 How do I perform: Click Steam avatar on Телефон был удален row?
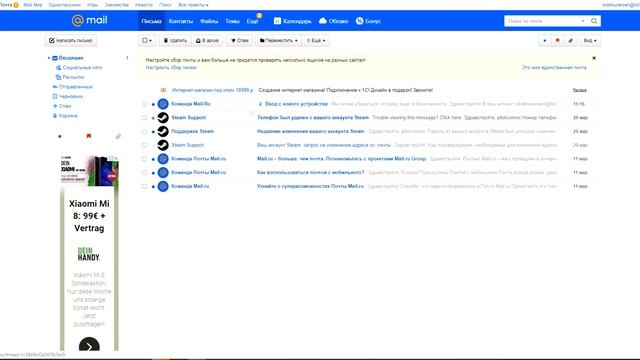pyautogui.click(x=163, y=118)
